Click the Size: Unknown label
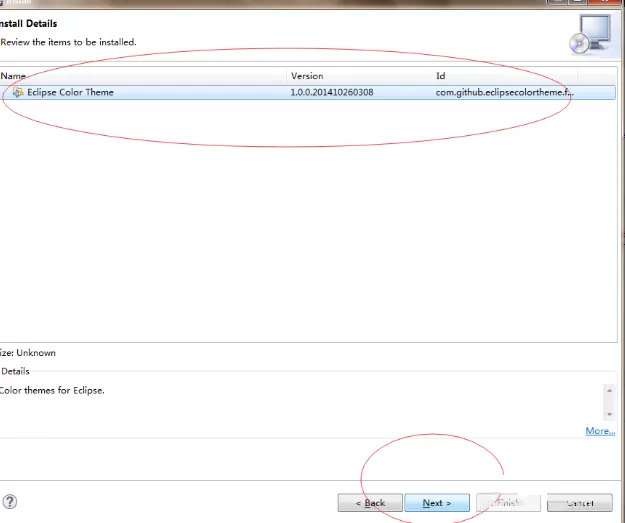The height and width of the screenshot is (523, 625). [x=28, y=353]
